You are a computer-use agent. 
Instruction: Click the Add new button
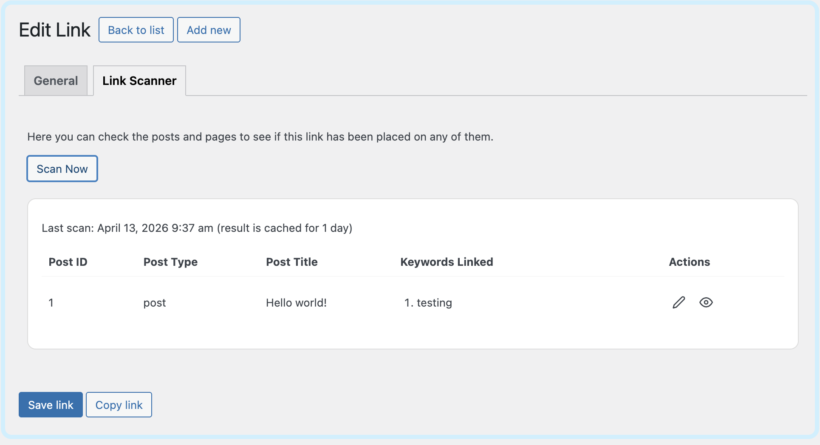click(209, 30)
